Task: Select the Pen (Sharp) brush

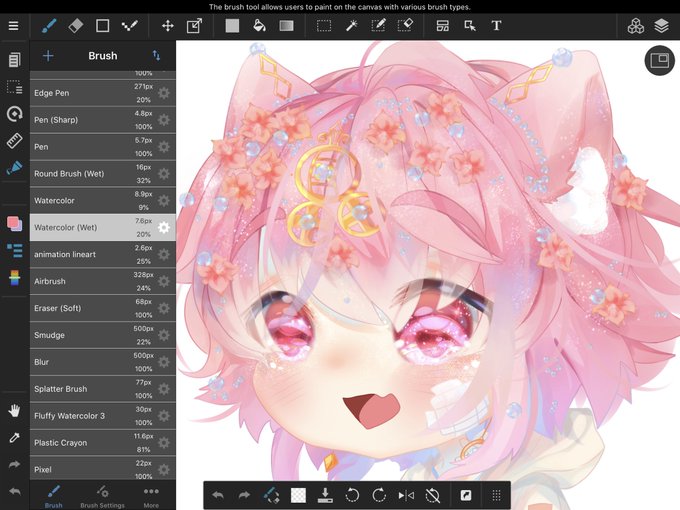Action: click(103, 120)
